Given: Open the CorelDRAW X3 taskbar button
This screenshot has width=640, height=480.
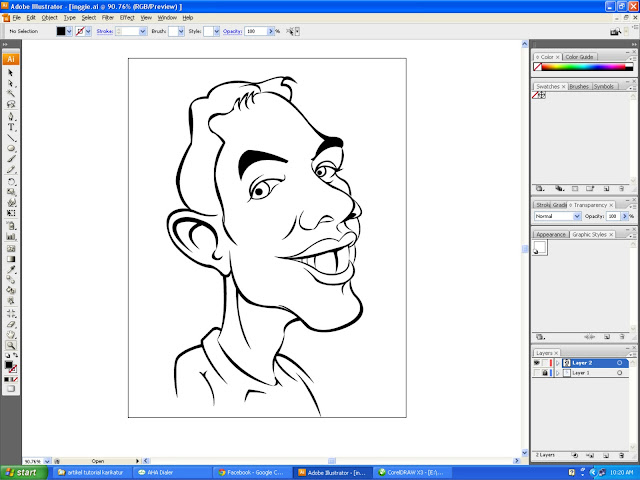Looking at the screenshot, I should pos(413,472).
